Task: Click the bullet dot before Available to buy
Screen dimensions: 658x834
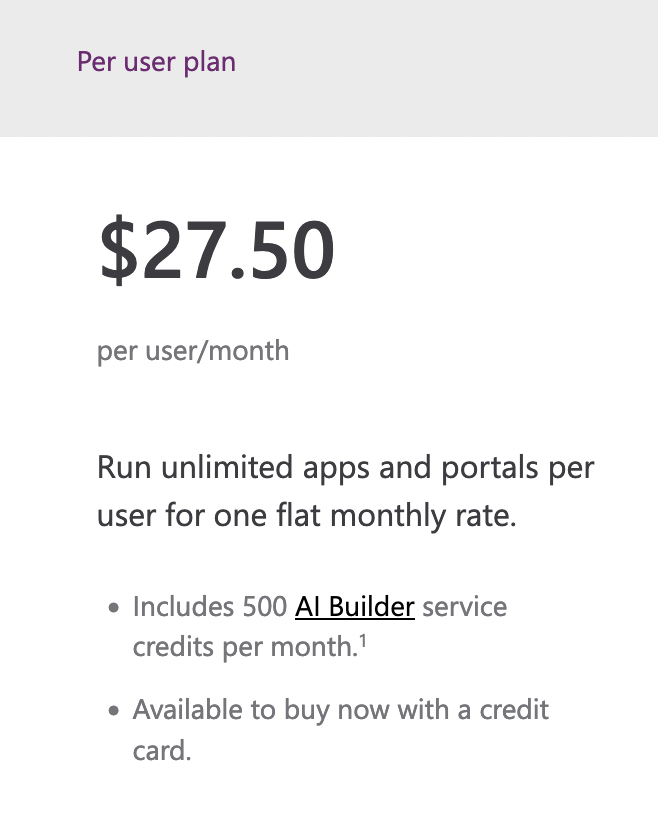Action: tap(113, 711)
